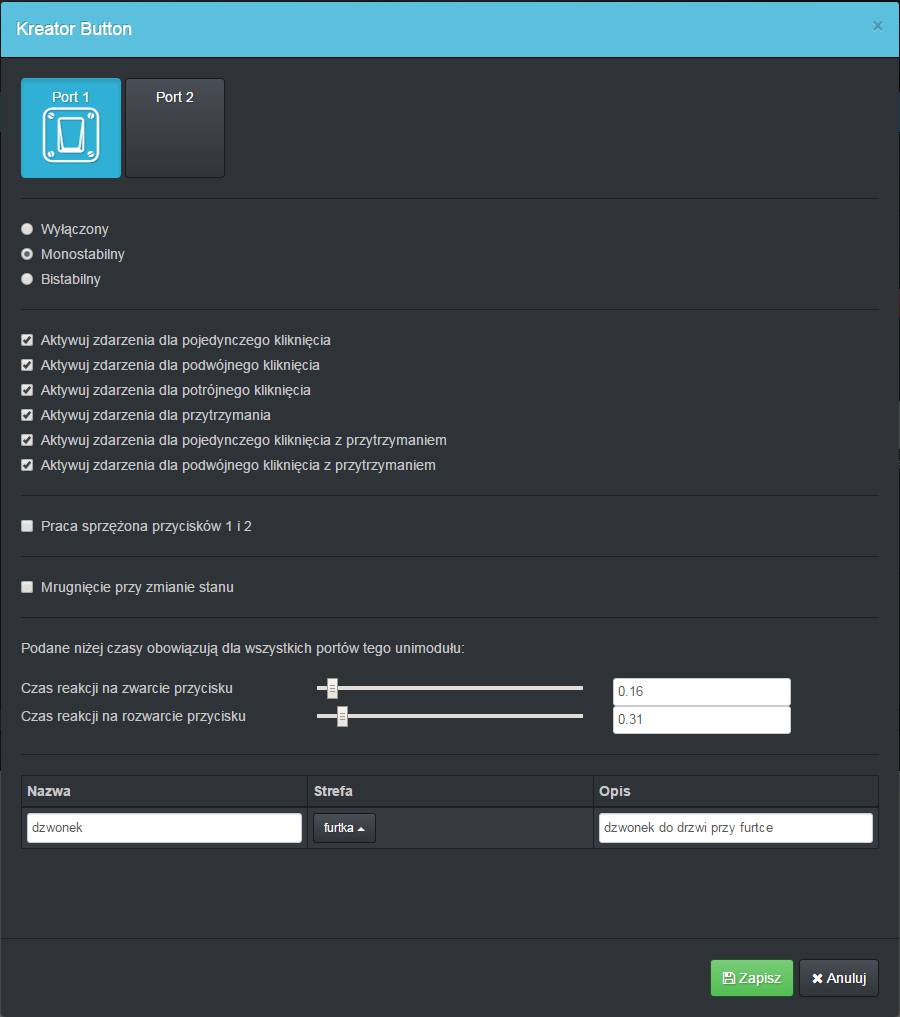This screenshot has height=1017, width=900.
Task: Toggle the przytrzymania events checkbox
Action: tap(27, 415)
